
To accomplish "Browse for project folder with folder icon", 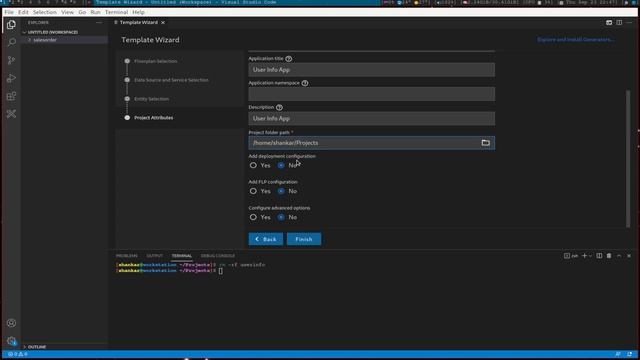I will pyautogui.click(x=485, y=143).
